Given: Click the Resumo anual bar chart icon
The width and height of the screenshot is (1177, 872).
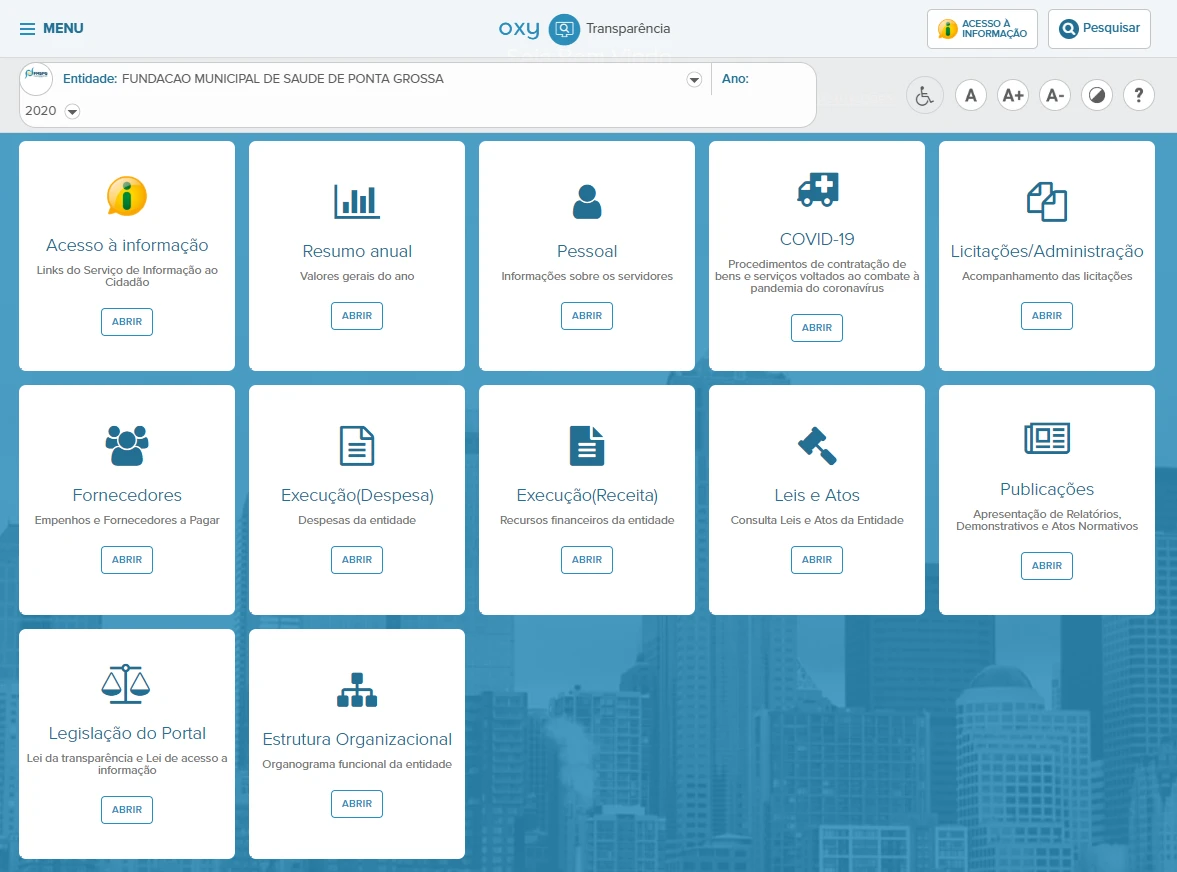Looking at the screenshot, I should point(357,200).
